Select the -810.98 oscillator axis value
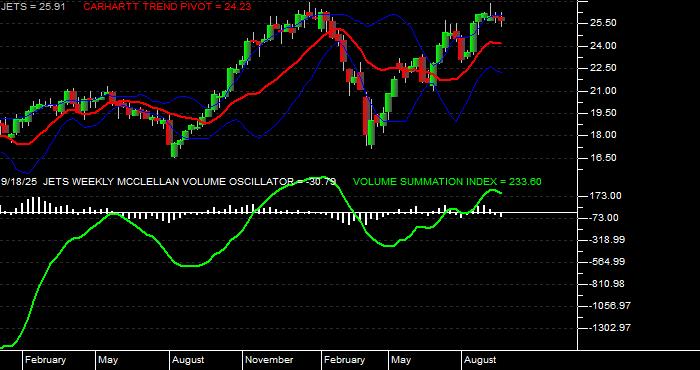This screenshot has width=700, height=370. coord(607,284)
